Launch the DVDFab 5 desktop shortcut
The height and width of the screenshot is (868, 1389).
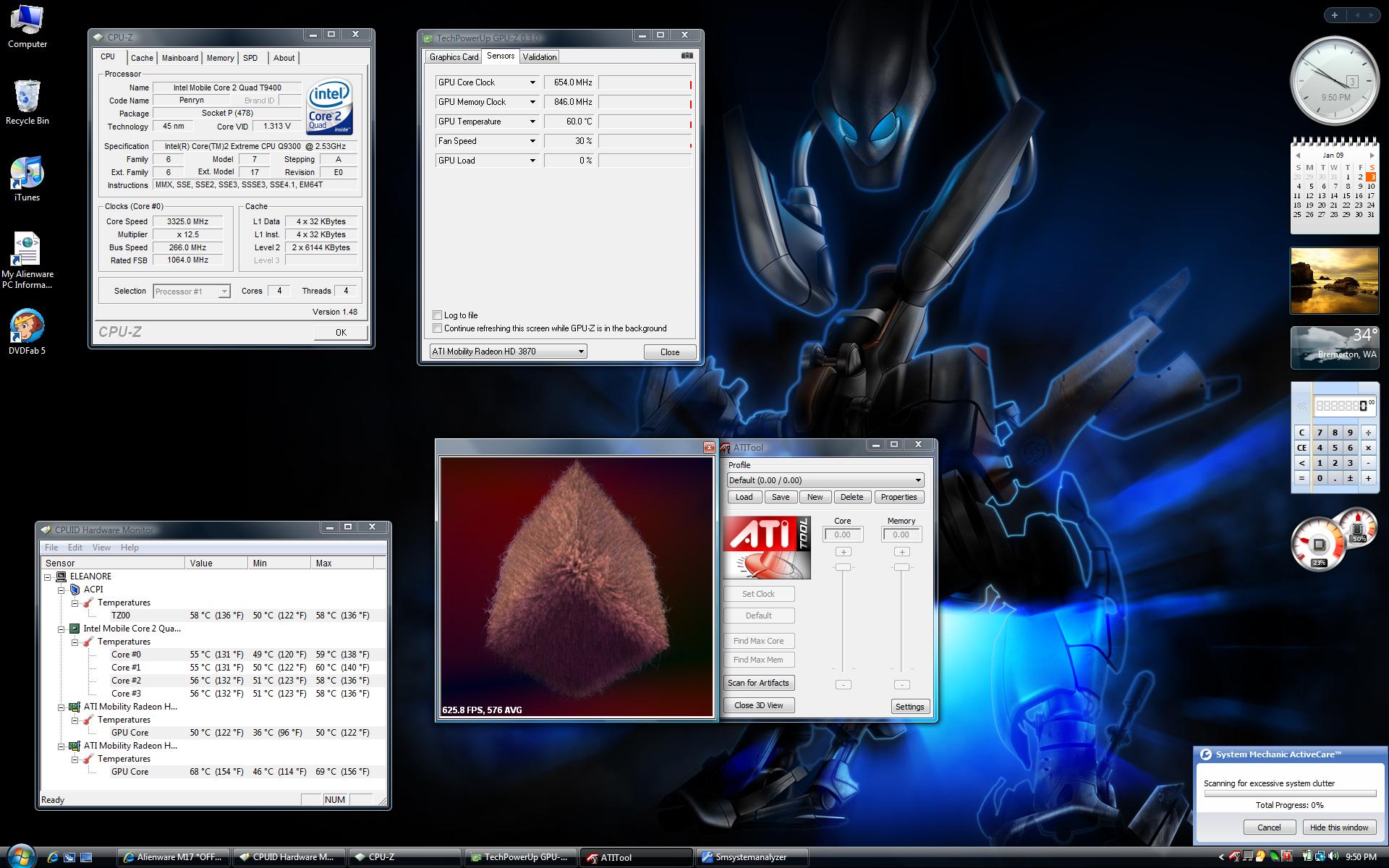(27, 333)
